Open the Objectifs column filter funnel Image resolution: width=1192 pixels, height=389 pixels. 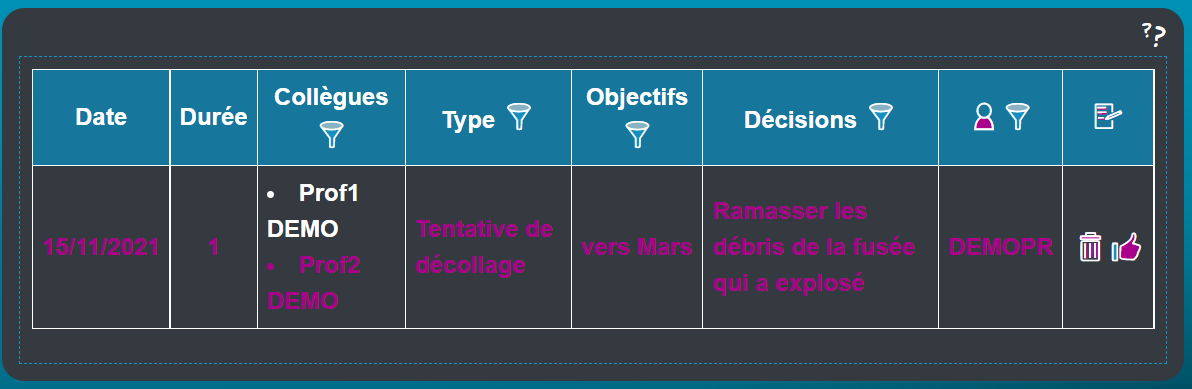637,134
